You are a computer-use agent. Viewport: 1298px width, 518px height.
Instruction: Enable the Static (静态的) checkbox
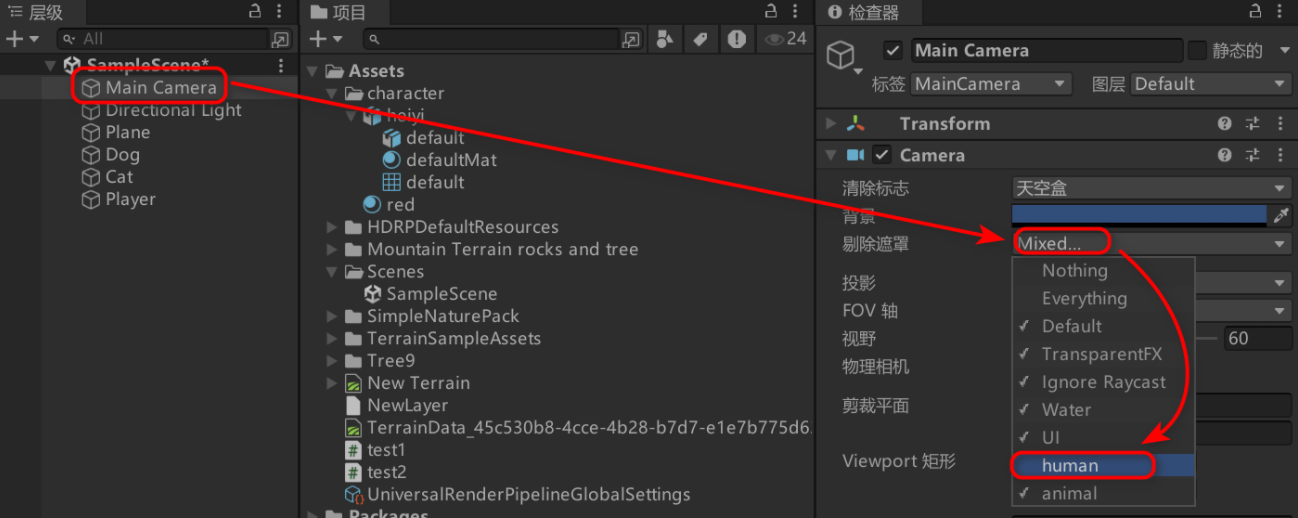[x=1196, y=50]
